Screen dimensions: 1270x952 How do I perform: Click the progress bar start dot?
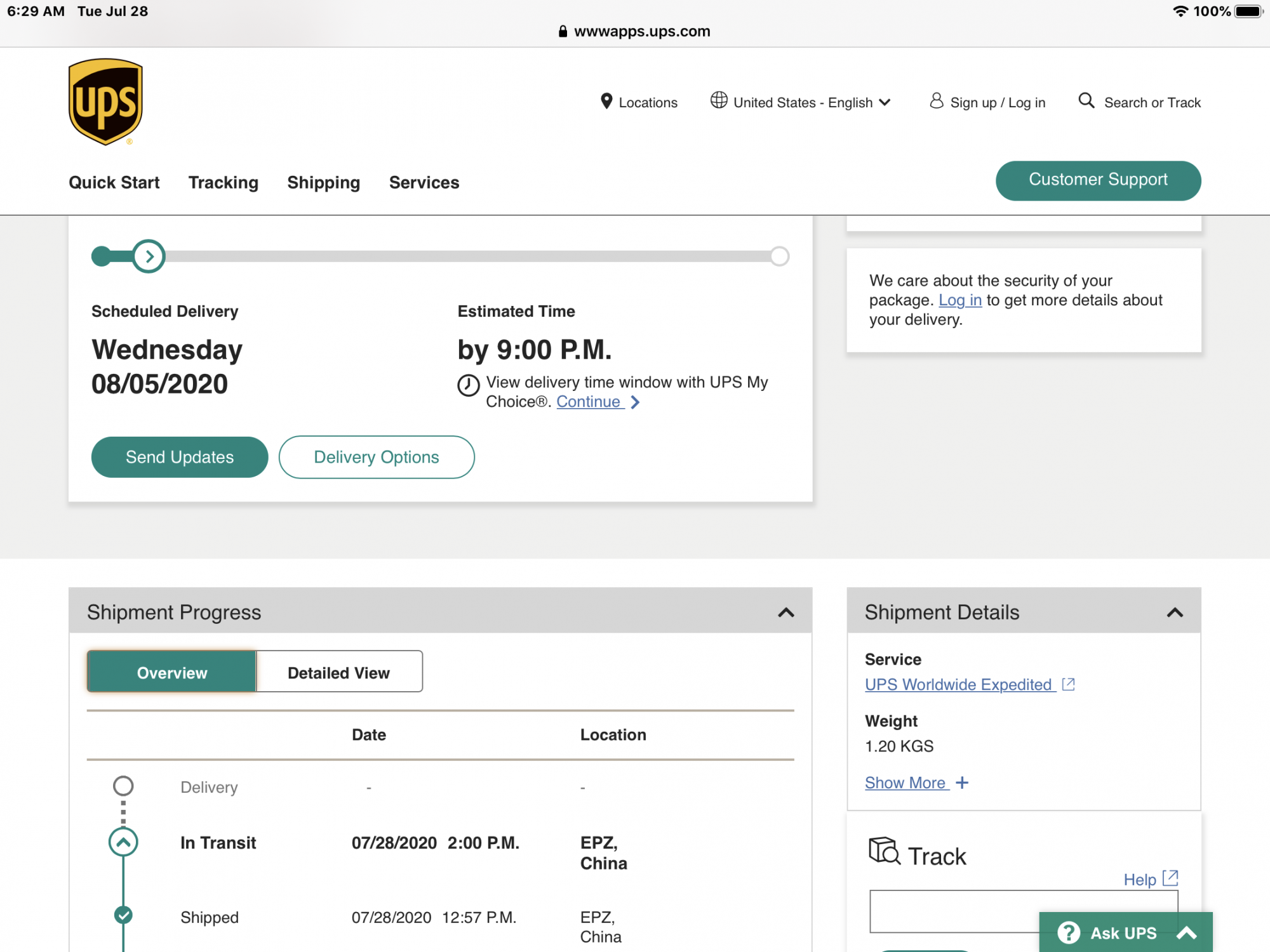(x=101, y=256)
